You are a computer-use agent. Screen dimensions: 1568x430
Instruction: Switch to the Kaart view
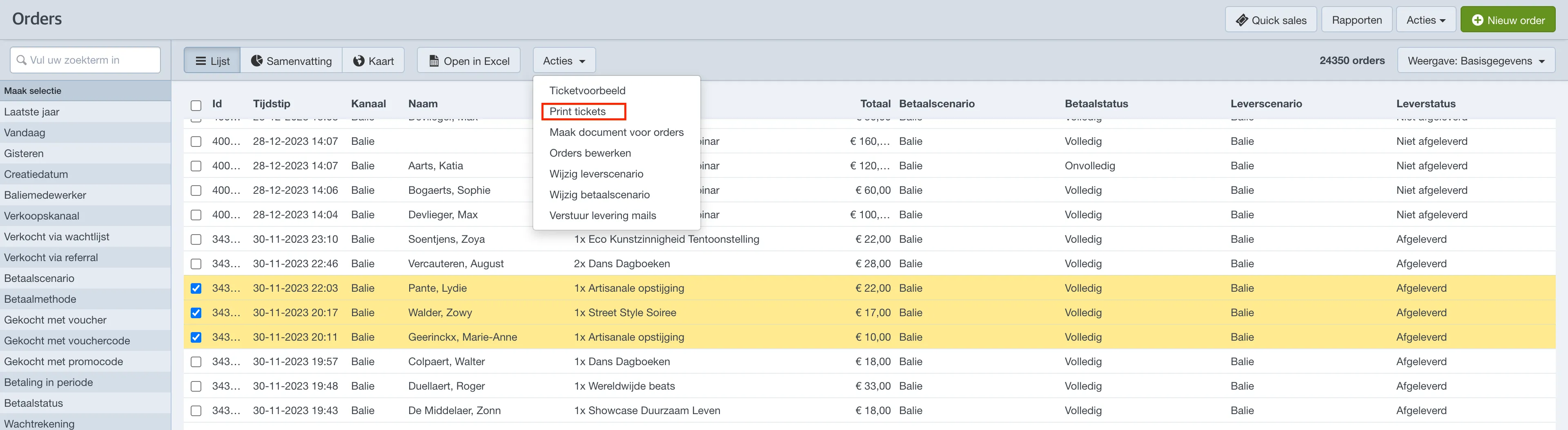[374, 61]
